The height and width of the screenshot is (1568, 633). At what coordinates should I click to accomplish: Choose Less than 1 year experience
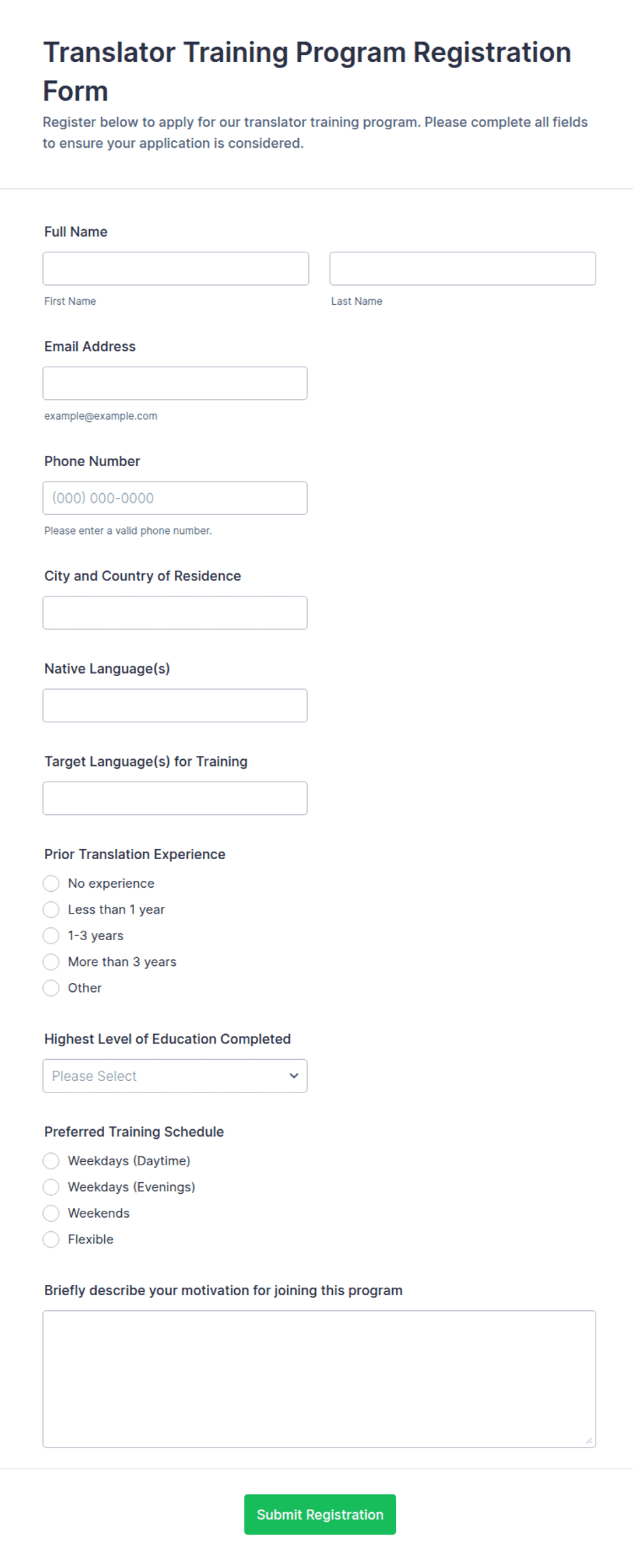coord(51,910)
